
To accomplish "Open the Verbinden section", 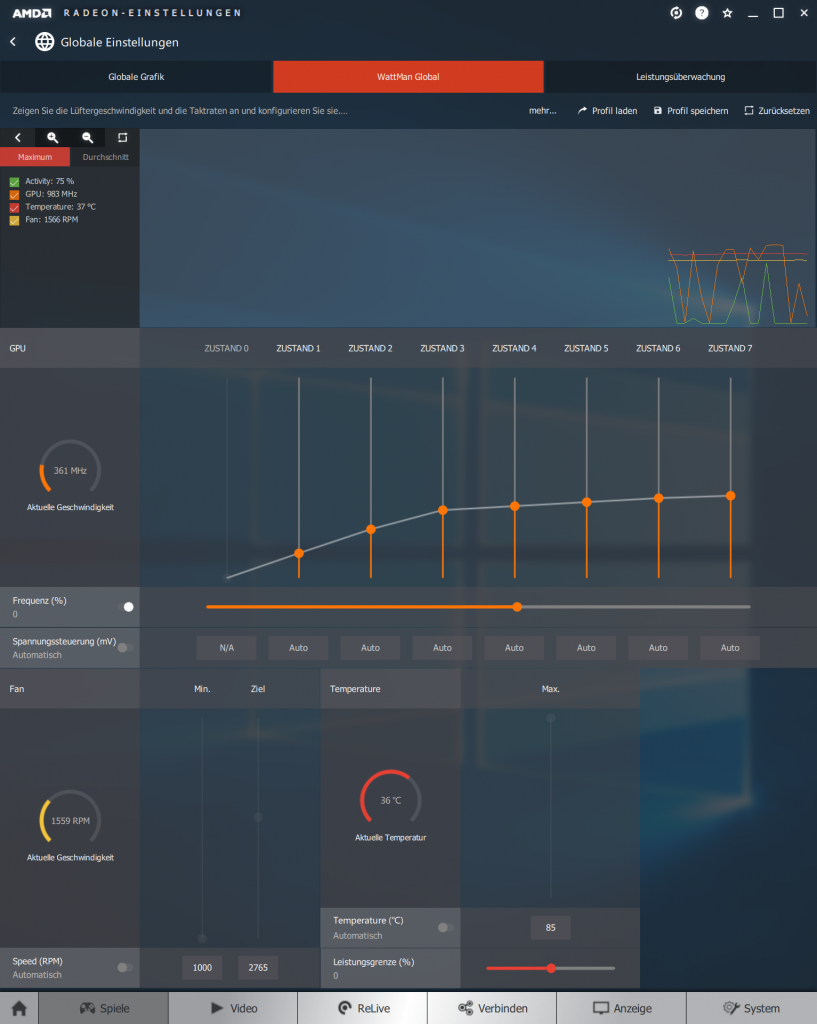I will pos(492,1008).
